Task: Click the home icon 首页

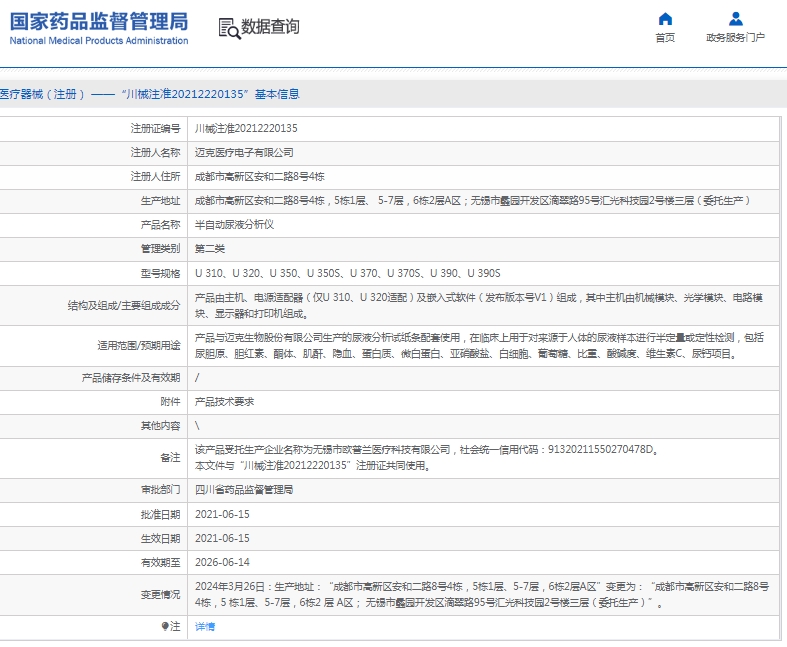Action: point(665,19)
